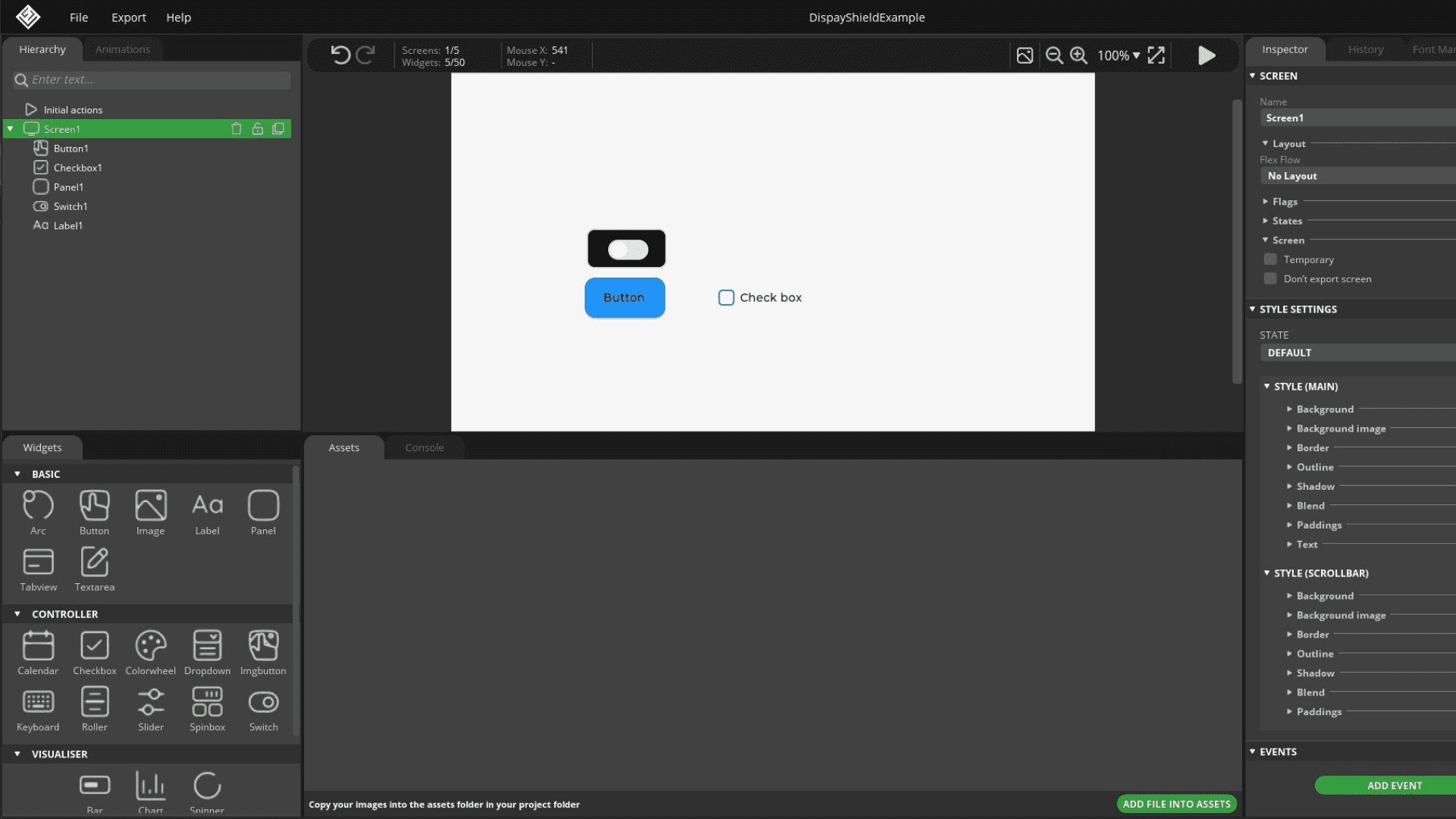The width and height of the screenshot is (1456, 819).
Task: Expand the Flags section in Inspector
Action: pyautogui.click(x=1285, y=202)
